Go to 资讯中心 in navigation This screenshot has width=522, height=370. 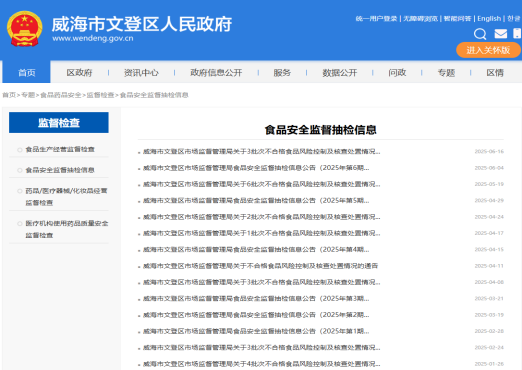141,72
